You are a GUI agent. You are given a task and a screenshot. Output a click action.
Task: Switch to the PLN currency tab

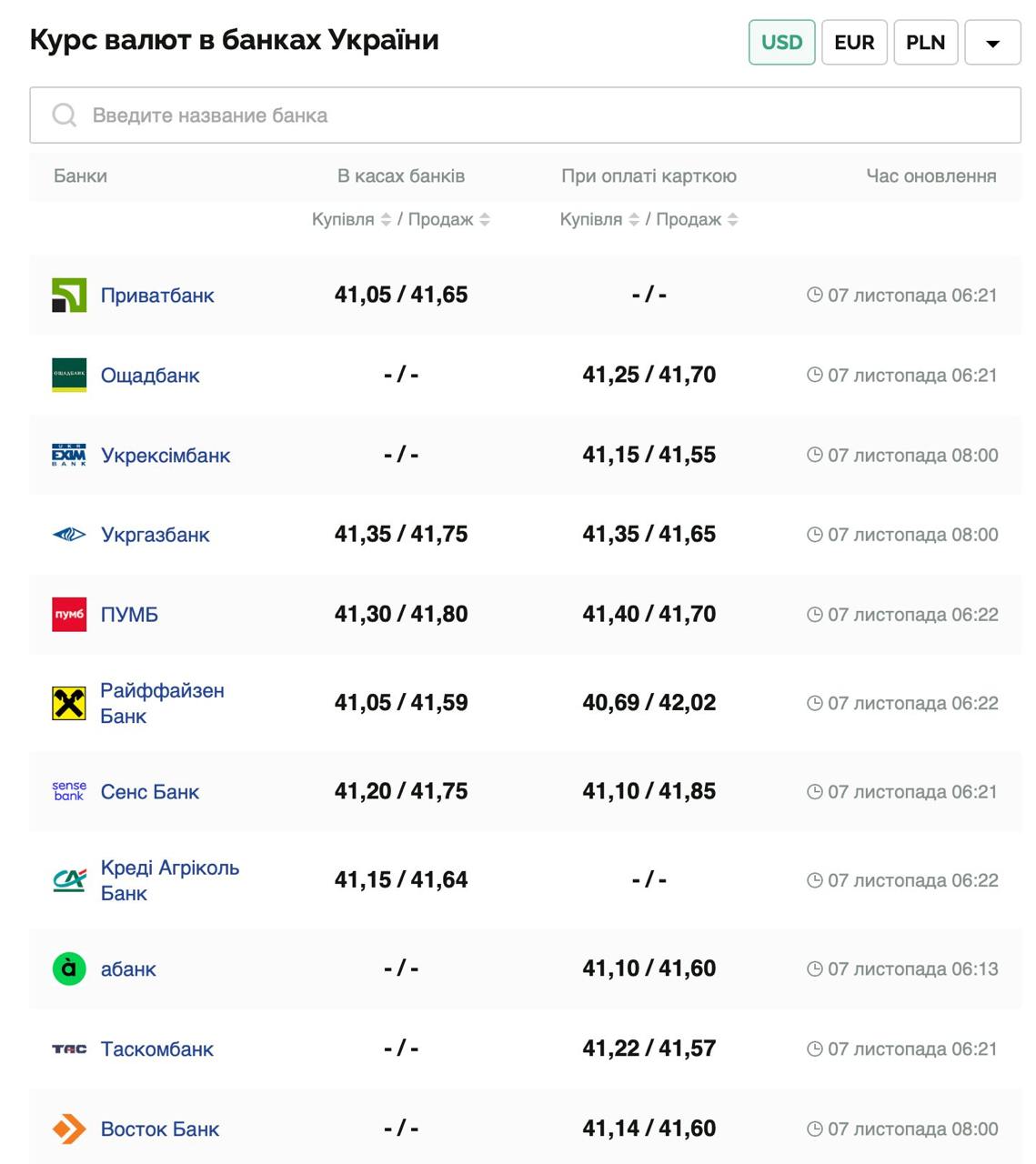[925, 43]
